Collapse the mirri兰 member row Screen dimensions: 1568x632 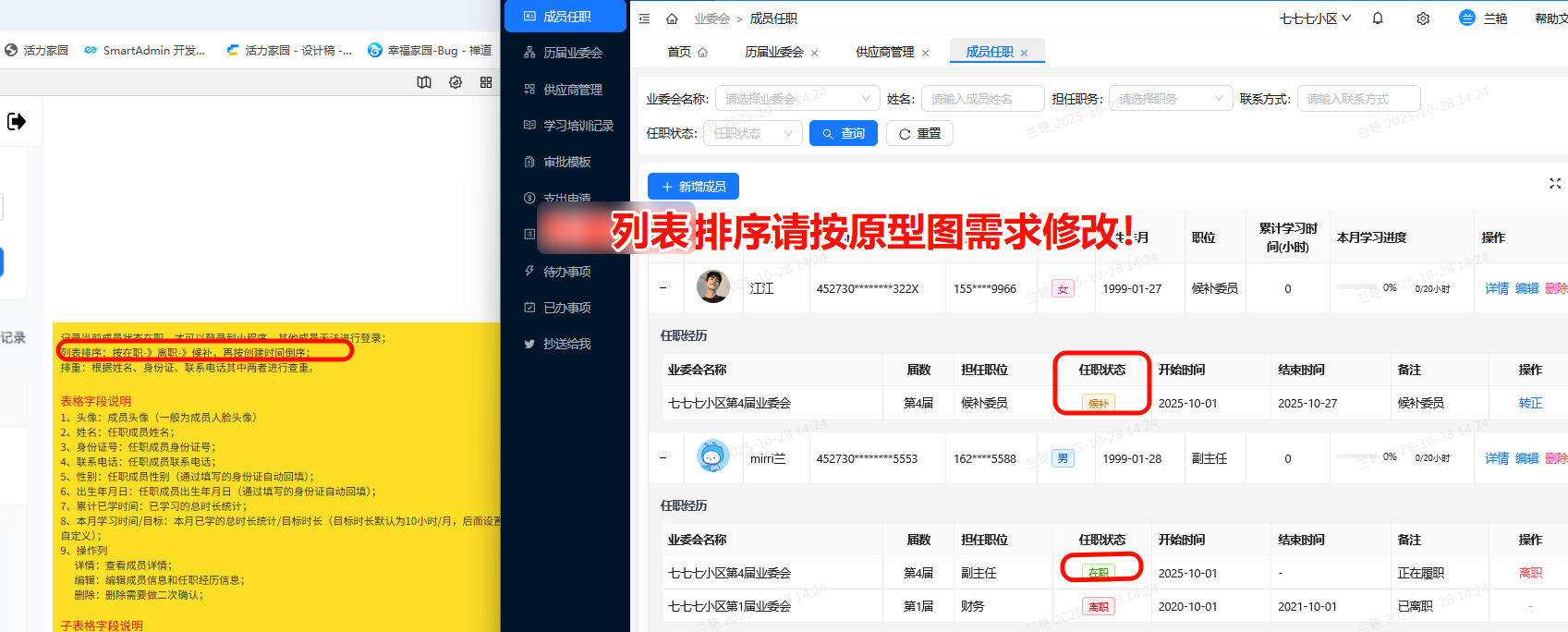pyautogui.click(x=662, y=458)
